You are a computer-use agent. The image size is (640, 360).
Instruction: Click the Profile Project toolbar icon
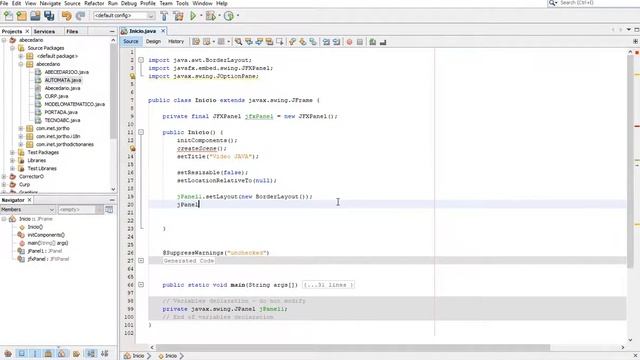(x=229, y=16)
